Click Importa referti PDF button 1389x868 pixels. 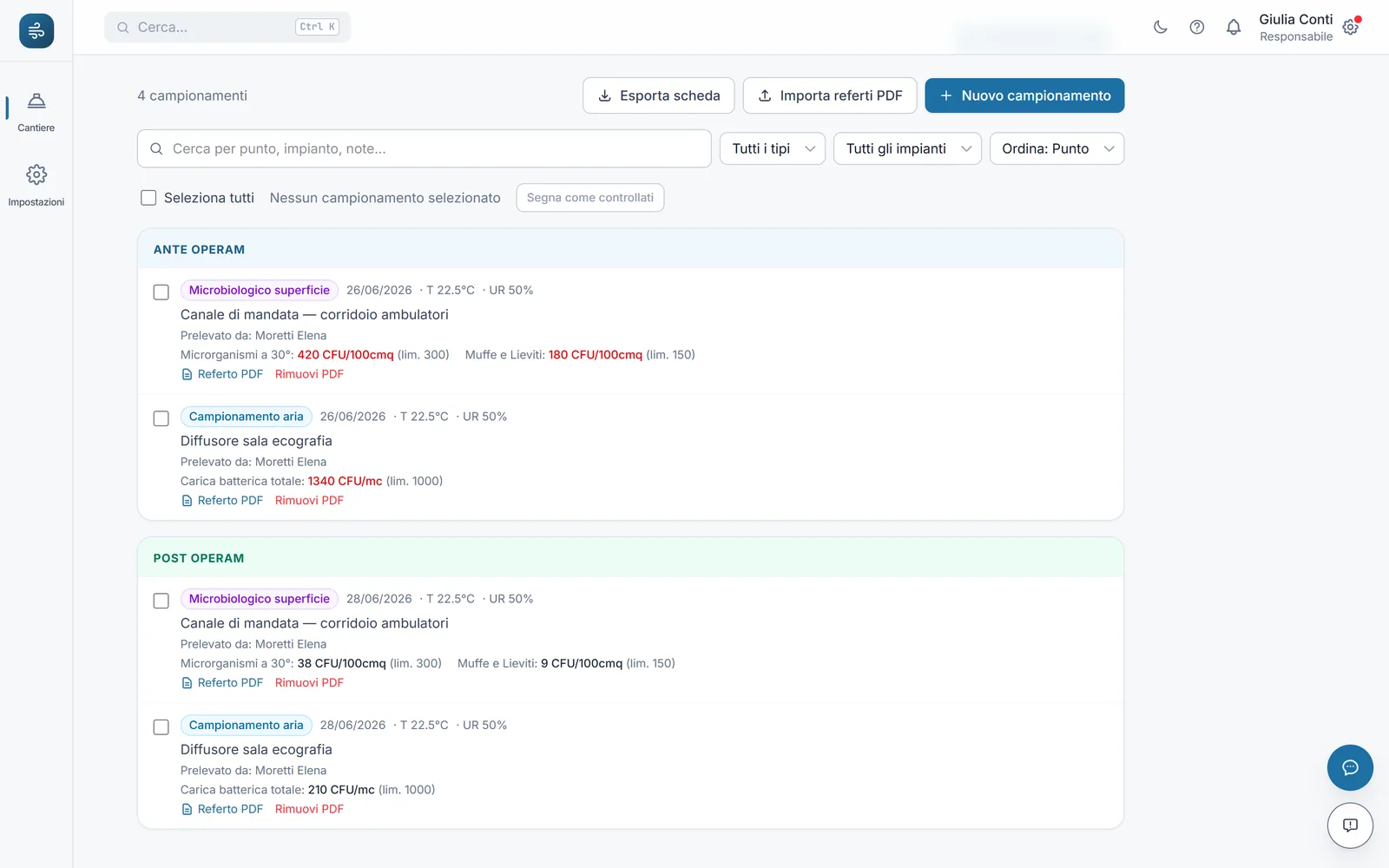click(x=830, y=95)
